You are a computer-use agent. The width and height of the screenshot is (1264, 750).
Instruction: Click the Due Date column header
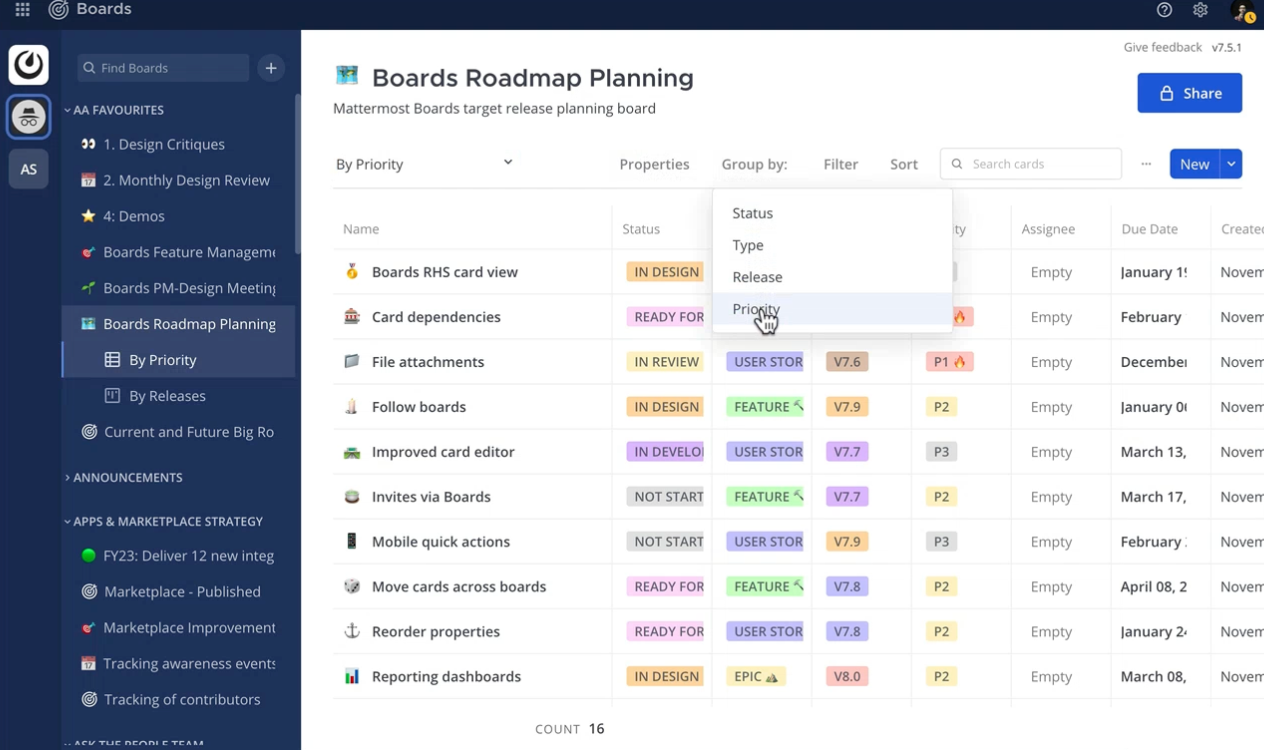(1149, 229)
